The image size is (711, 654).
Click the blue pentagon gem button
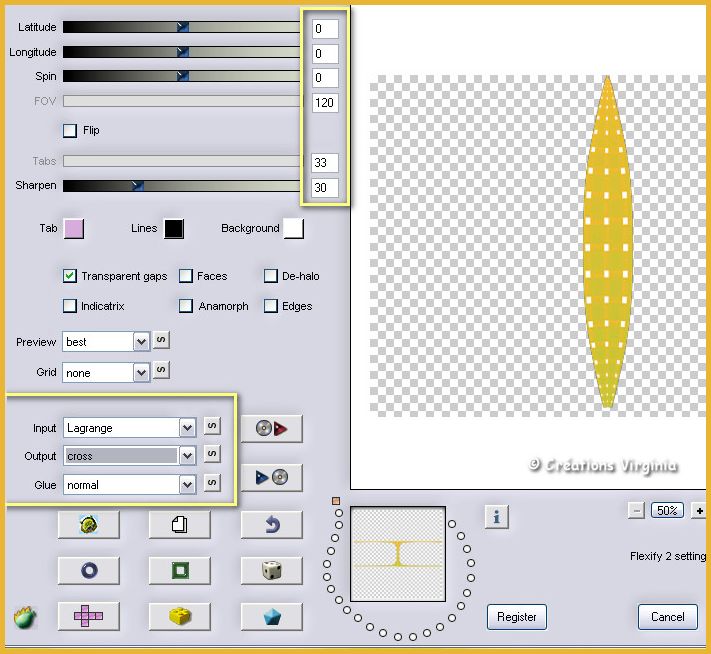(x=271, y=617)
